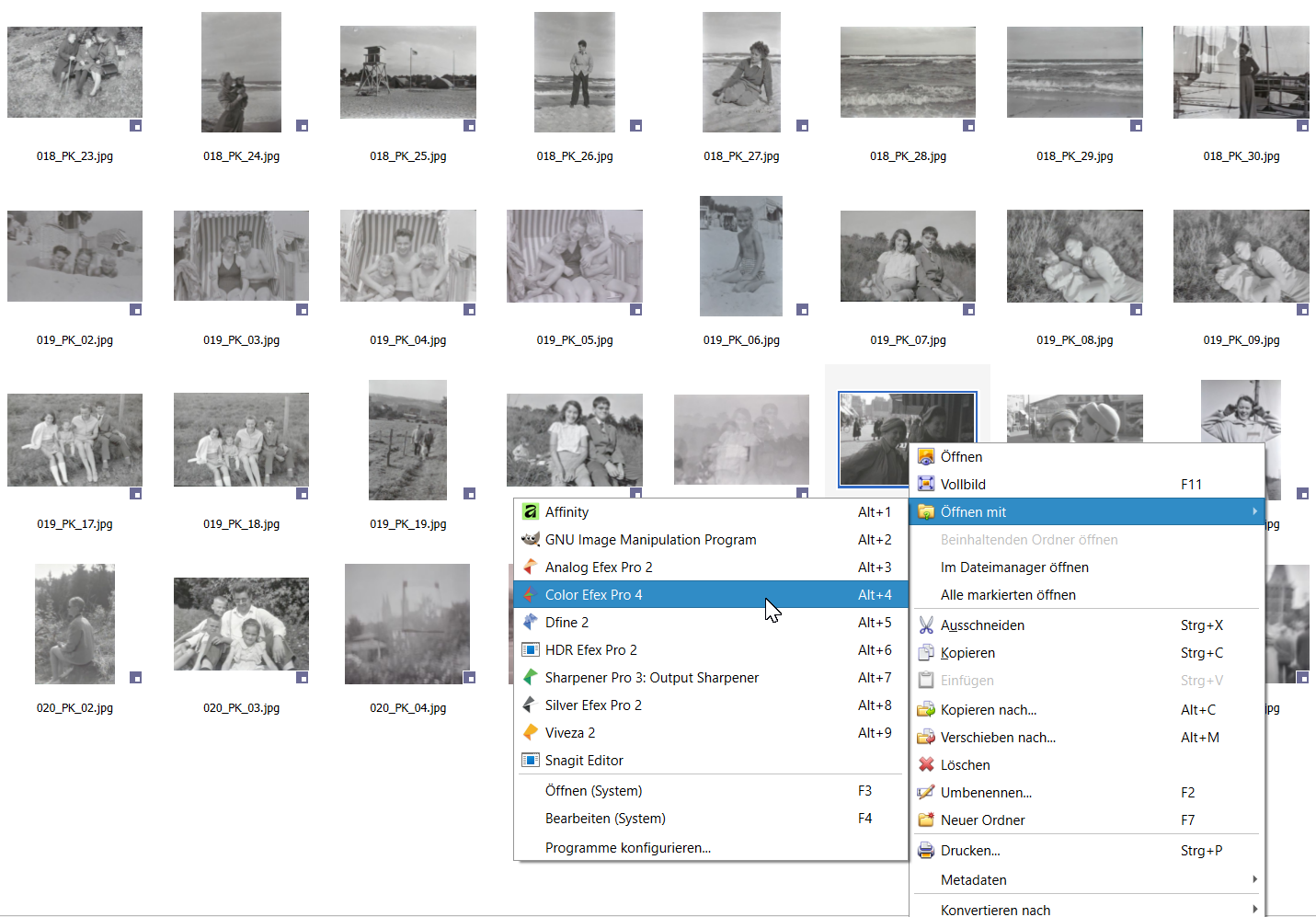Click the Neuer Ordner folder icon
1316x917 pixels.
pos(926,820)
